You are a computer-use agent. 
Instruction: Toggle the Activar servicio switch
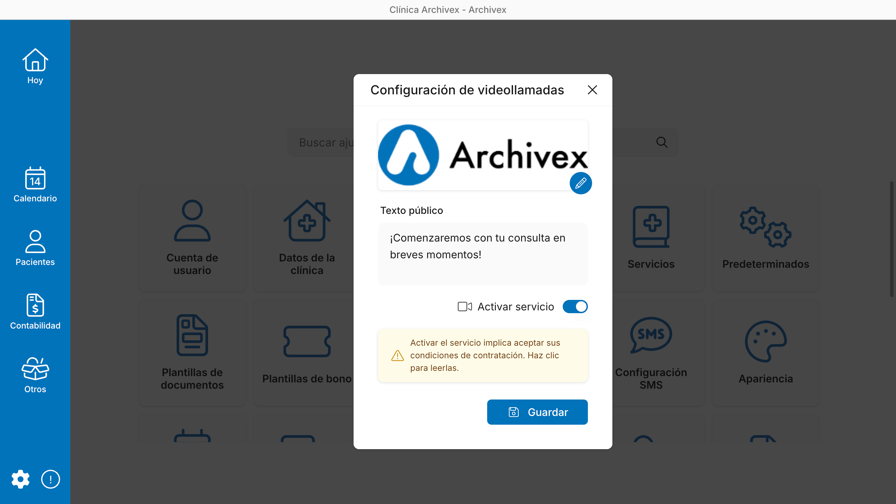[x=575, y=306]
